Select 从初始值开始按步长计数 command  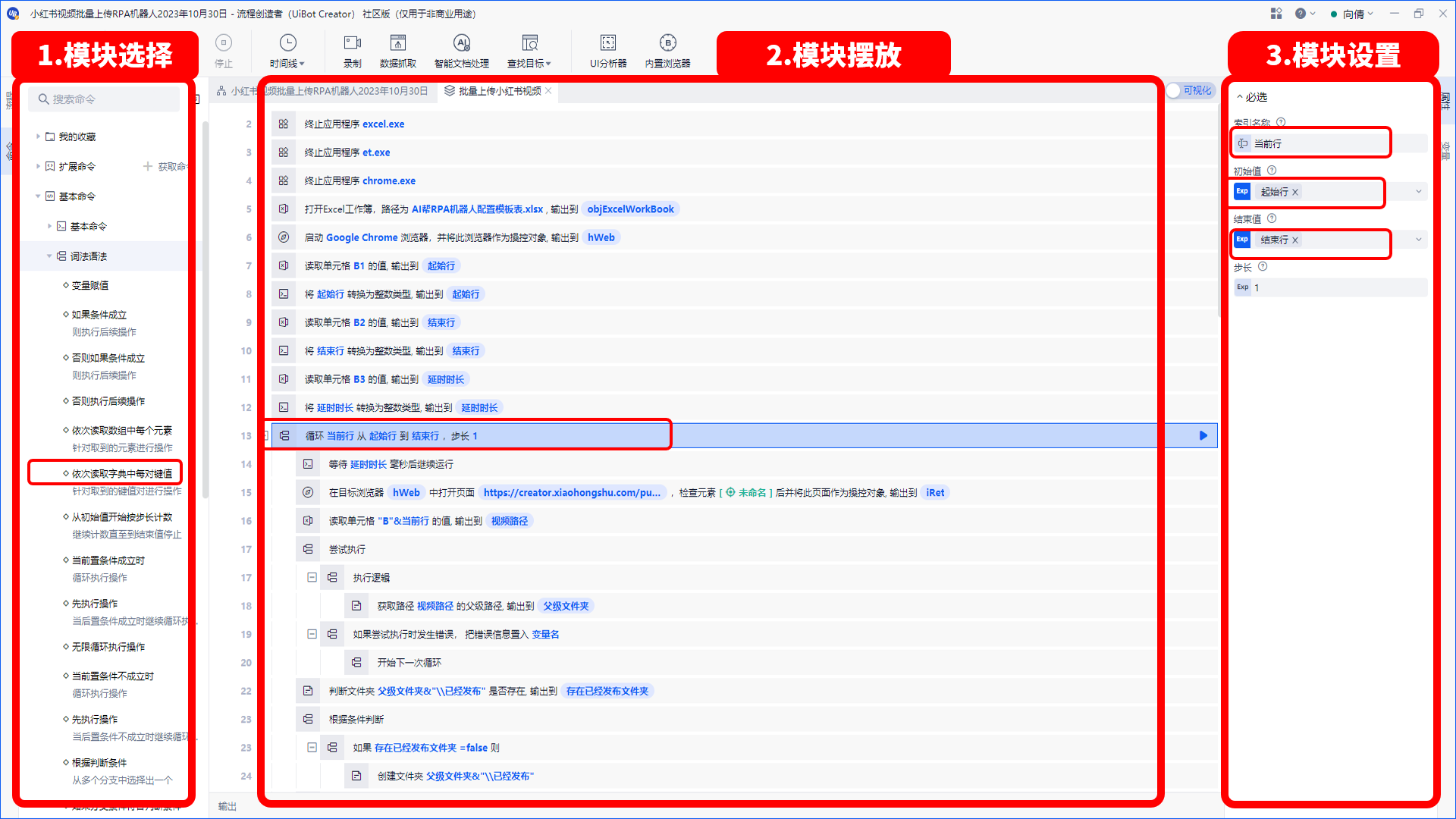coord(122,517)
